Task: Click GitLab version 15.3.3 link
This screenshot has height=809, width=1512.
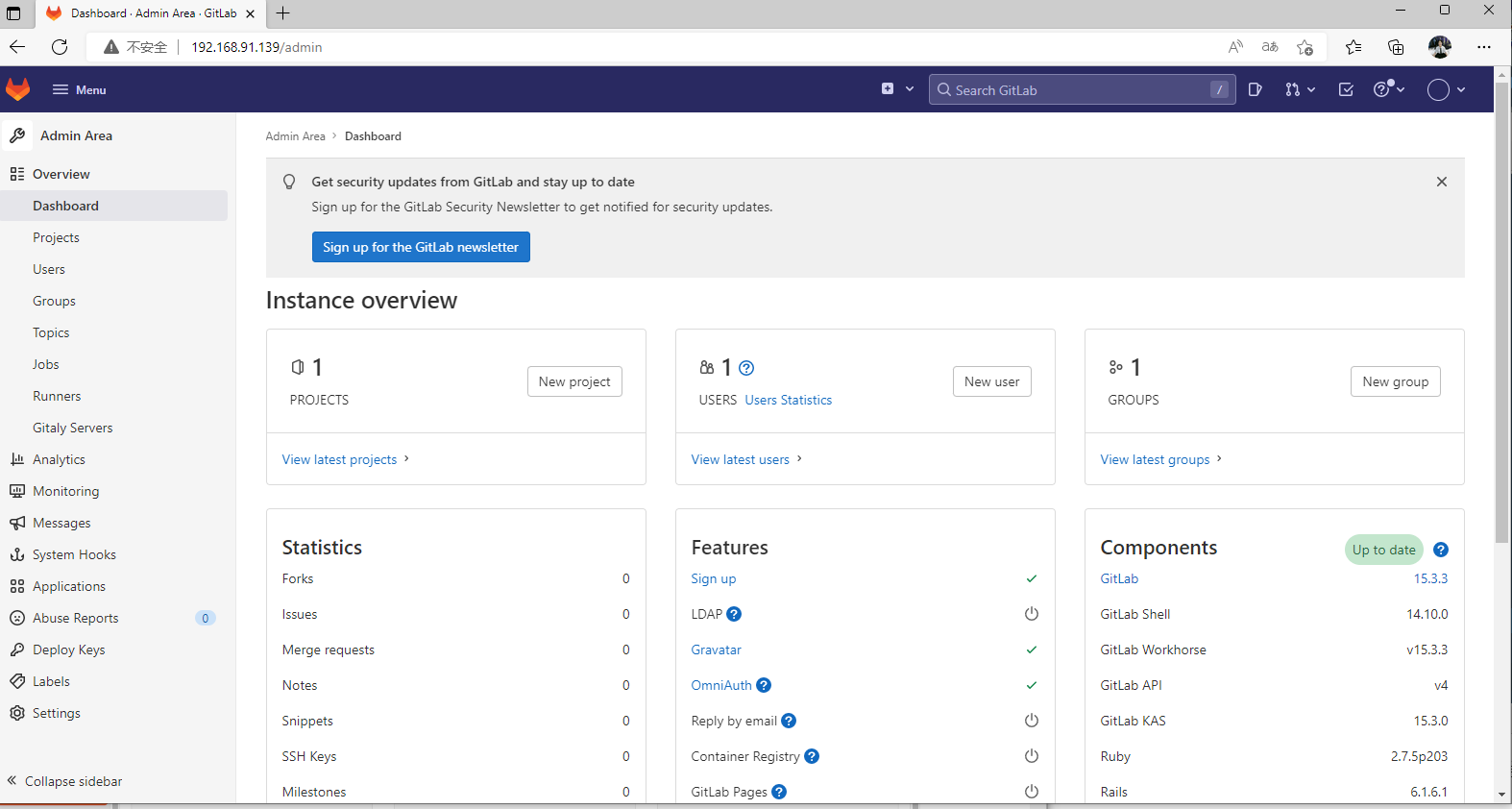Action: coord(1430,578)
